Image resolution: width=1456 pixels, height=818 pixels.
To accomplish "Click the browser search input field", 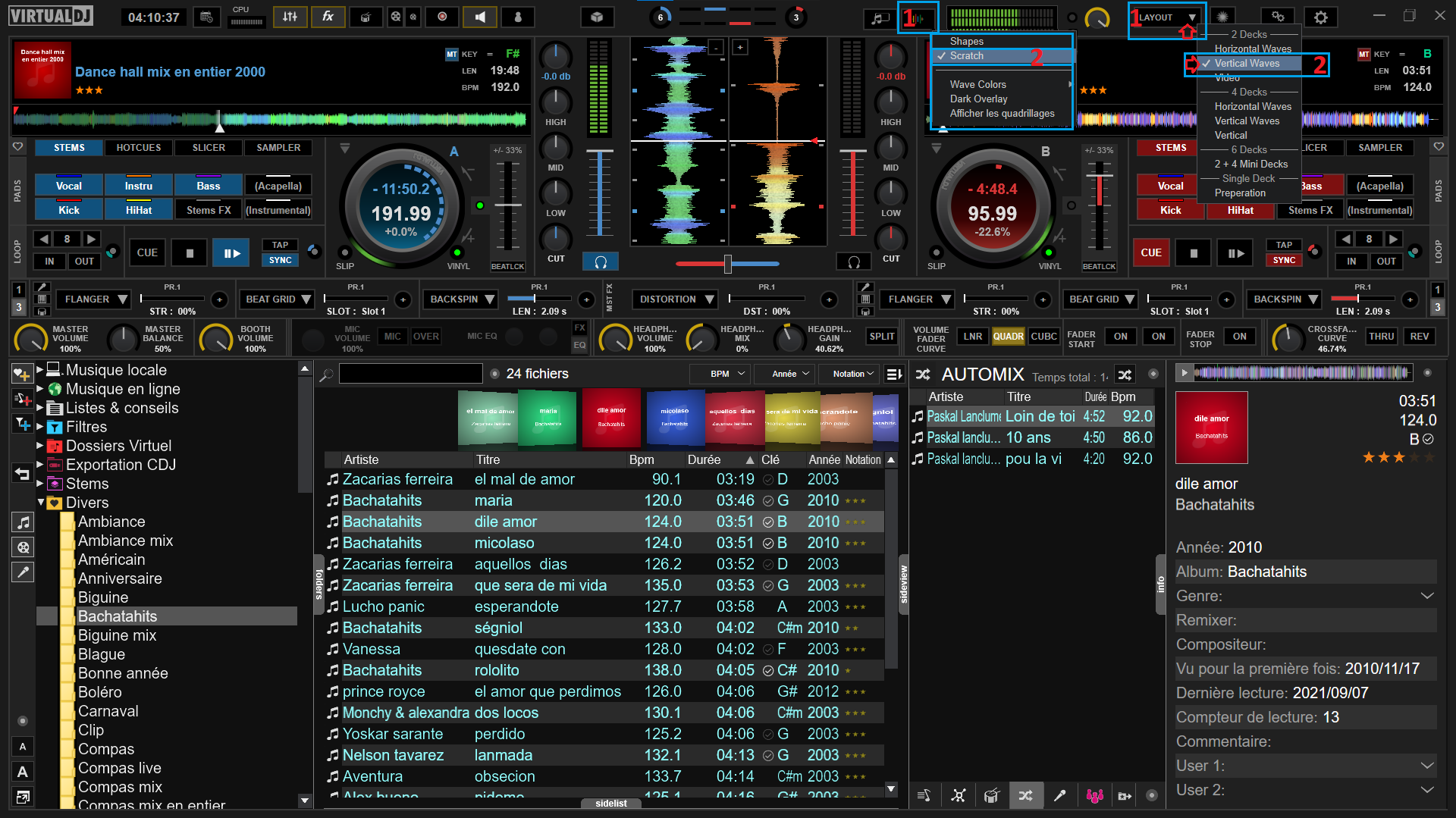I will (x=410, y=374).
